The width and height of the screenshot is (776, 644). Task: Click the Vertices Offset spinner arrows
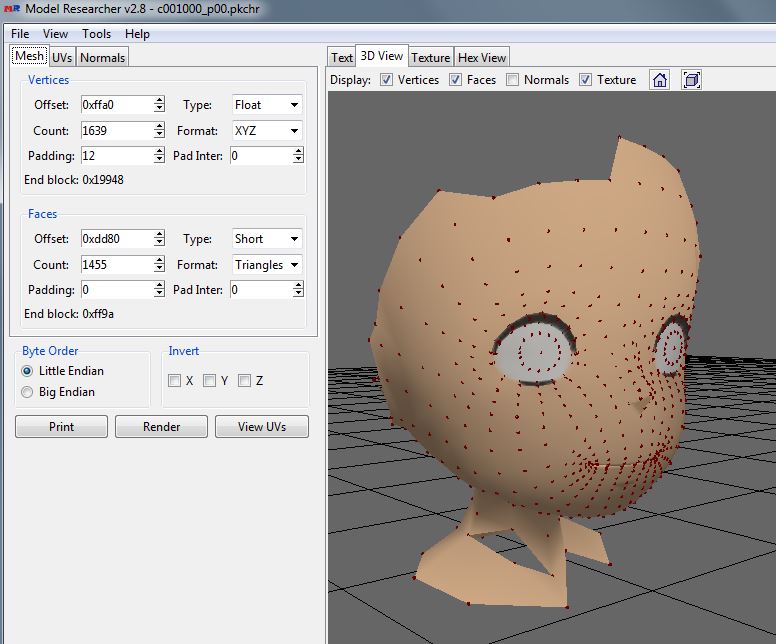tap(159, 104)
